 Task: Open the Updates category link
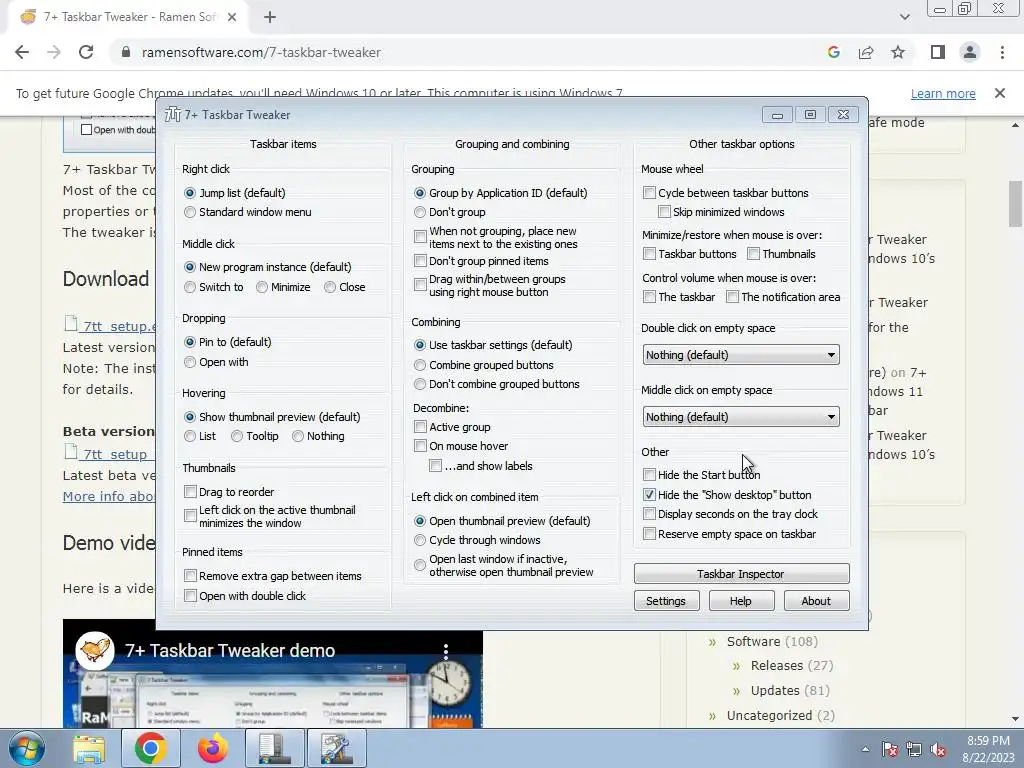(775, 690)
